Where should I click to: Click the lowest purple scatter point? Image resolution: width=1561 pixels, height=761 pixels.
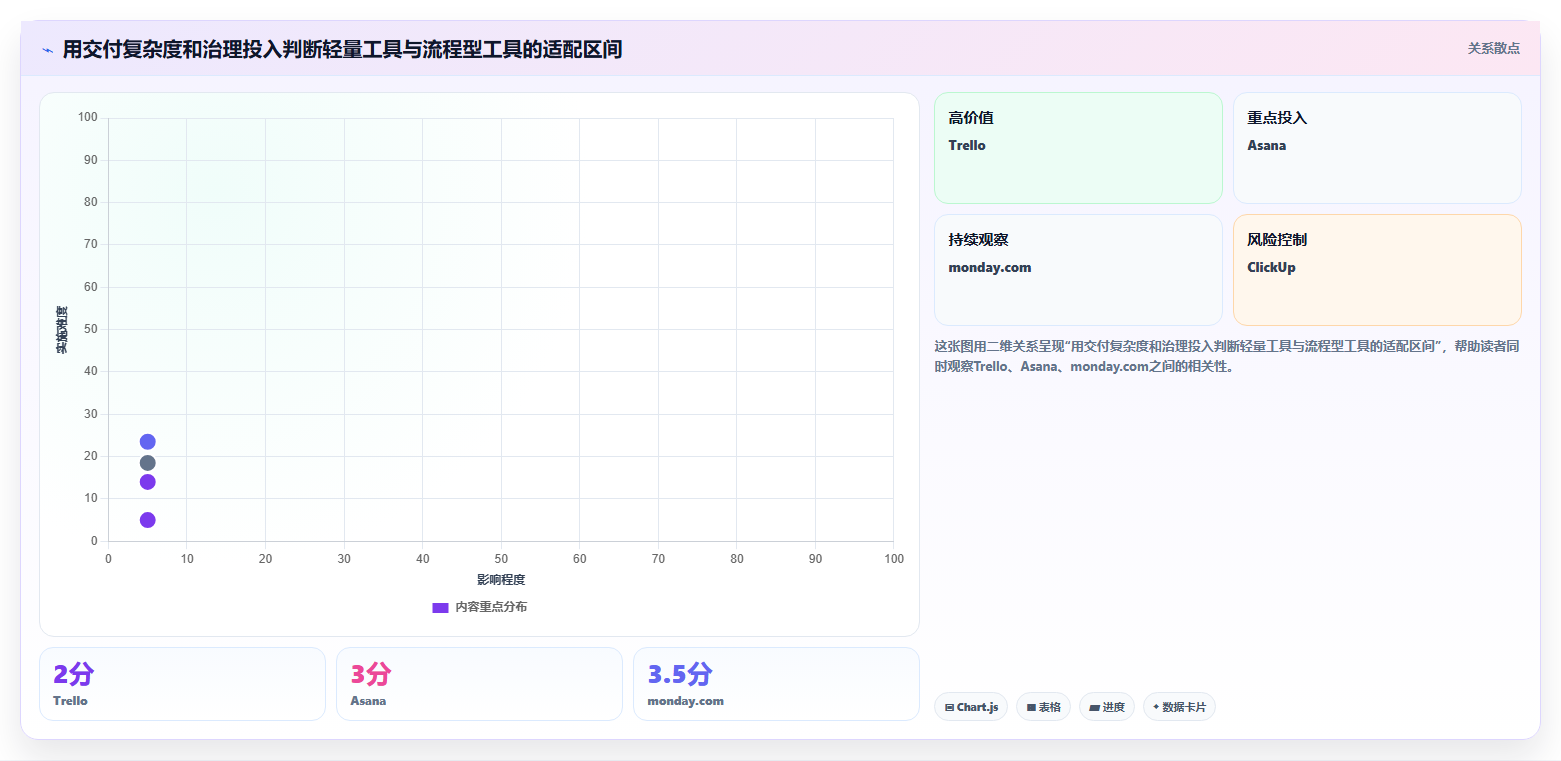coord(148,520)
